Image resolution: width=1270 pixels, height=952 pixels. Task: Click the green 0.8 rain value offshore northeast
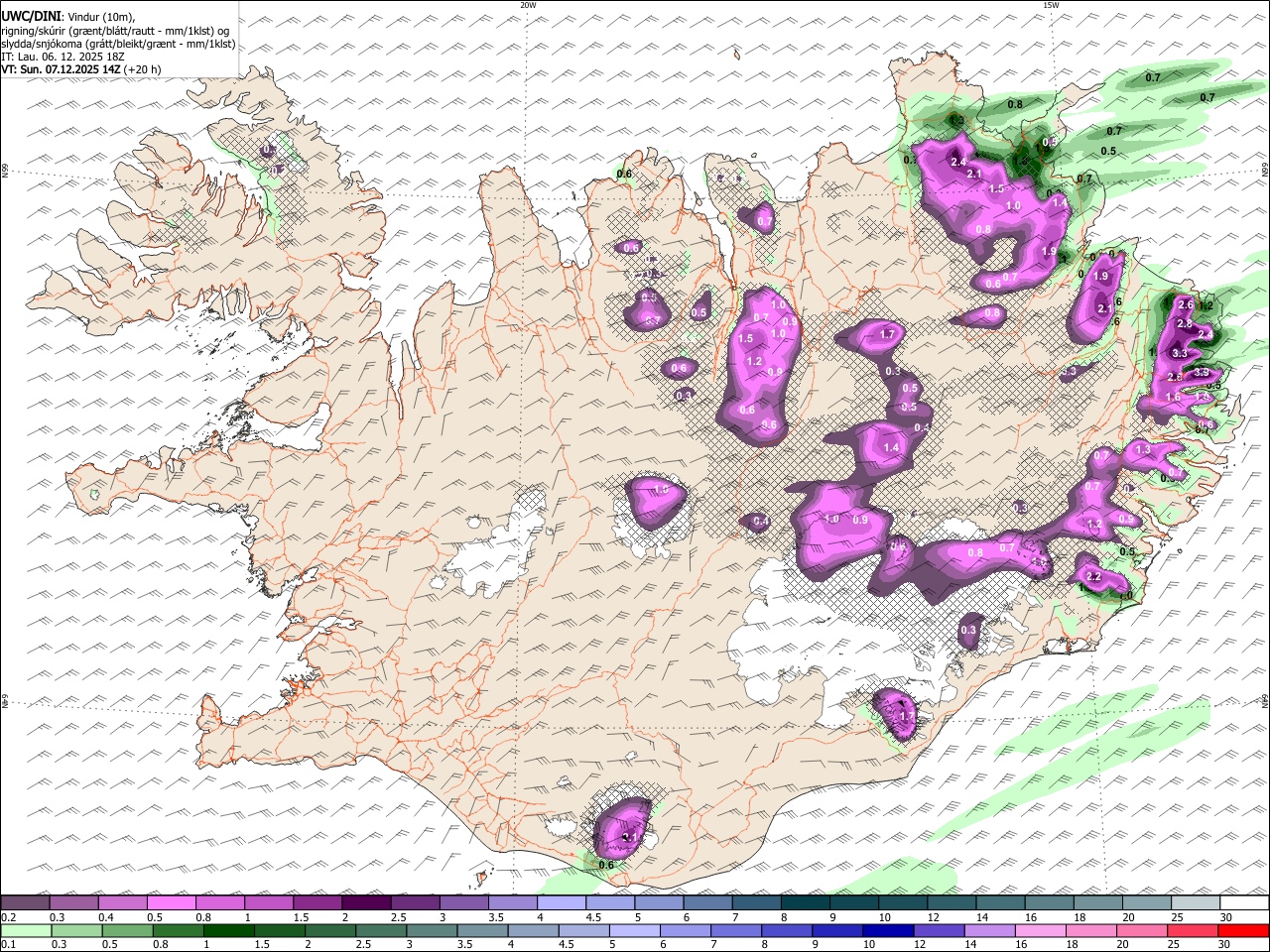(x=1015, y=104)
